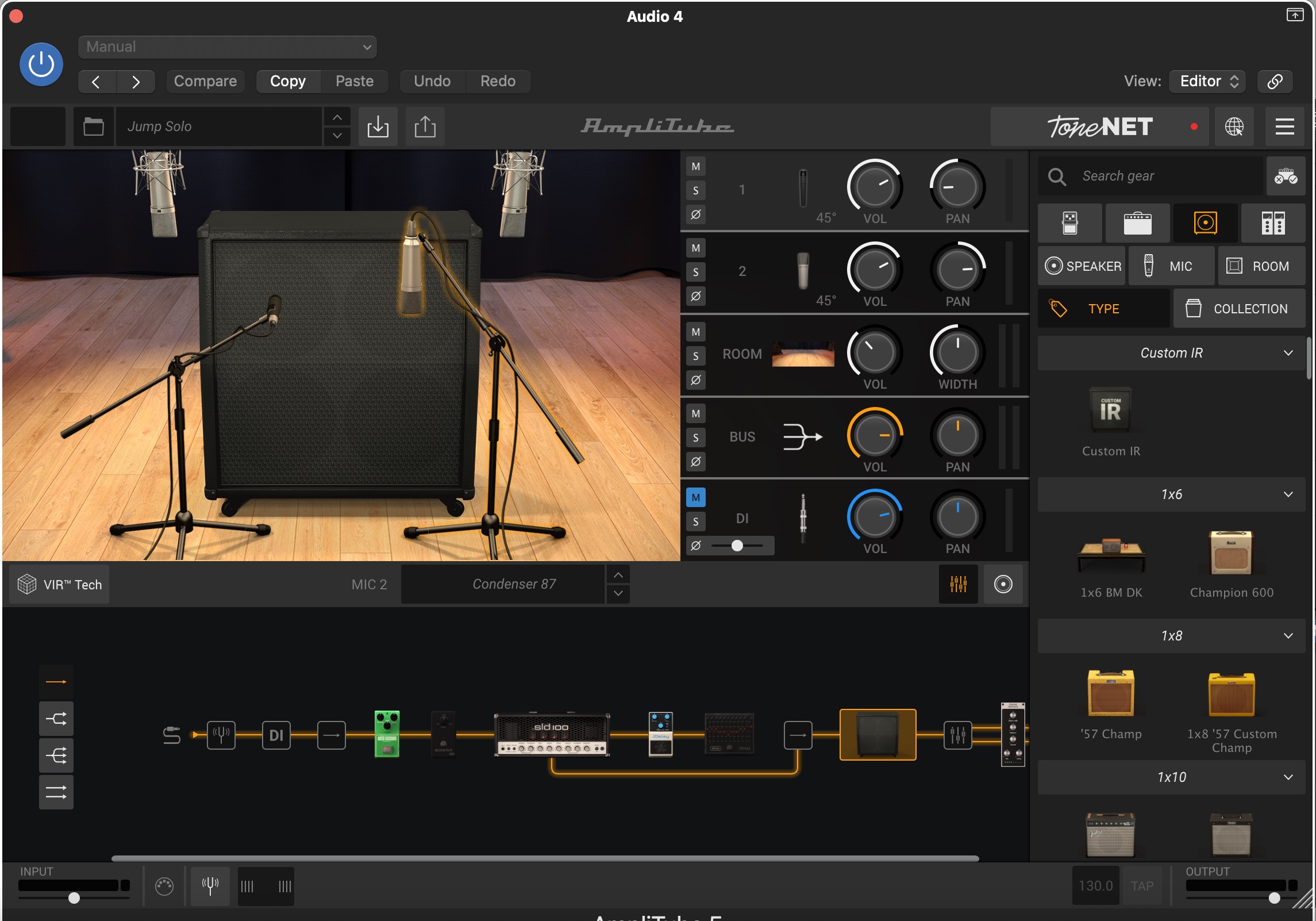The height and width of the screenshot is (921, 1316).
Task: Select next mic model with stepper down
Action: [618, 594]
